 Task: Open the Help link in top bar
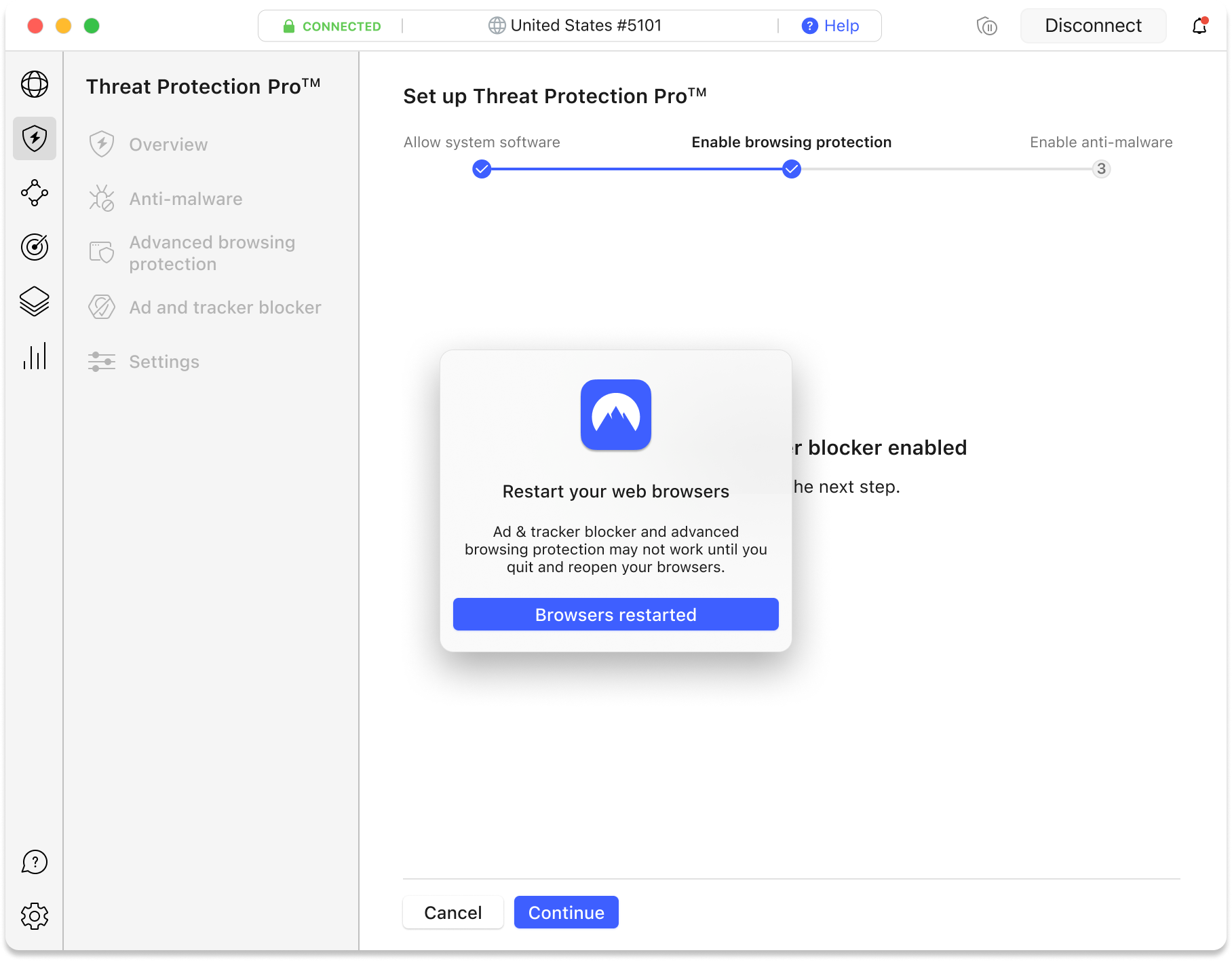coord(830,26)
